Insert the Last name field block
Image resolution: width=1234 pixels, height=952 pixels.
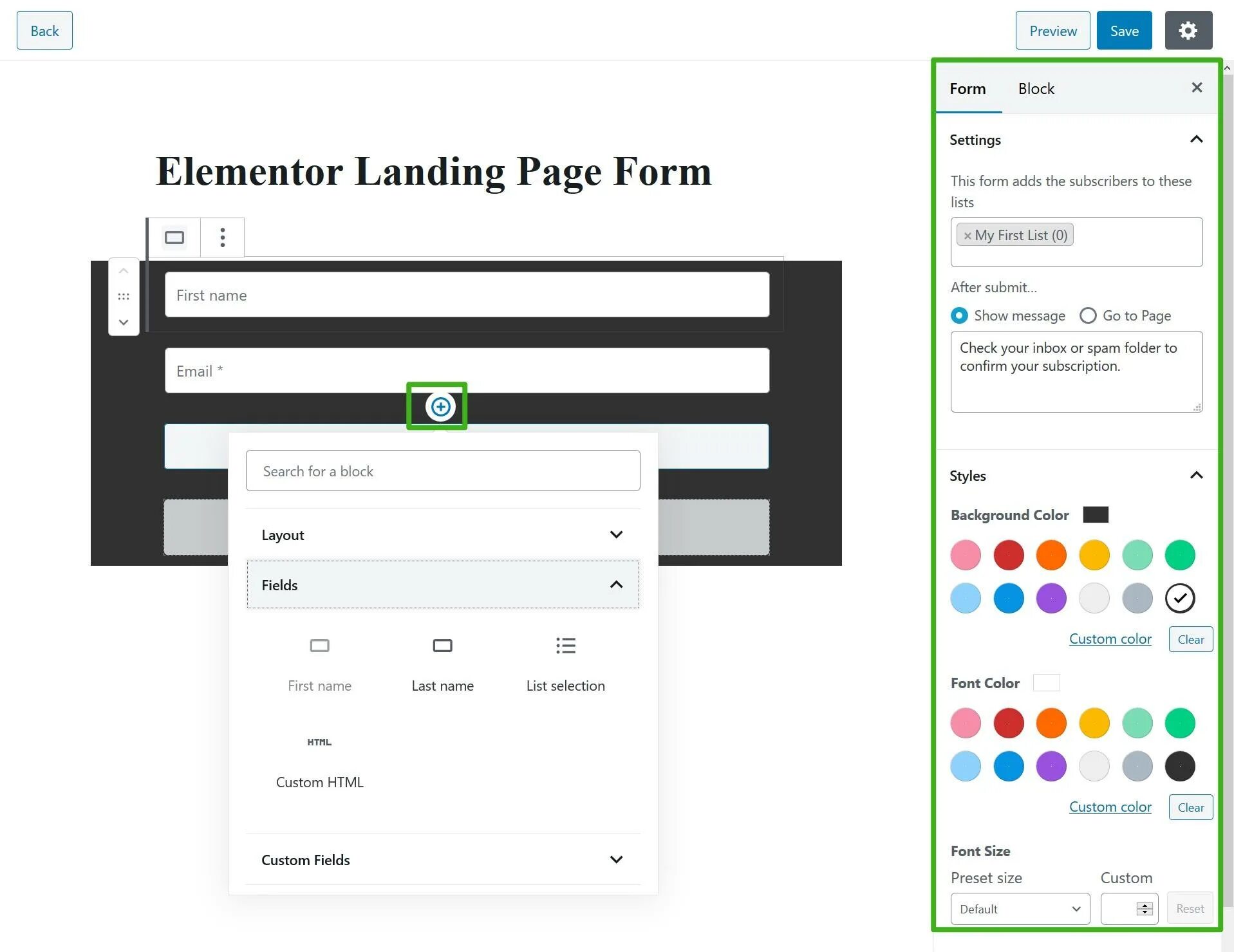pos(443,664)
